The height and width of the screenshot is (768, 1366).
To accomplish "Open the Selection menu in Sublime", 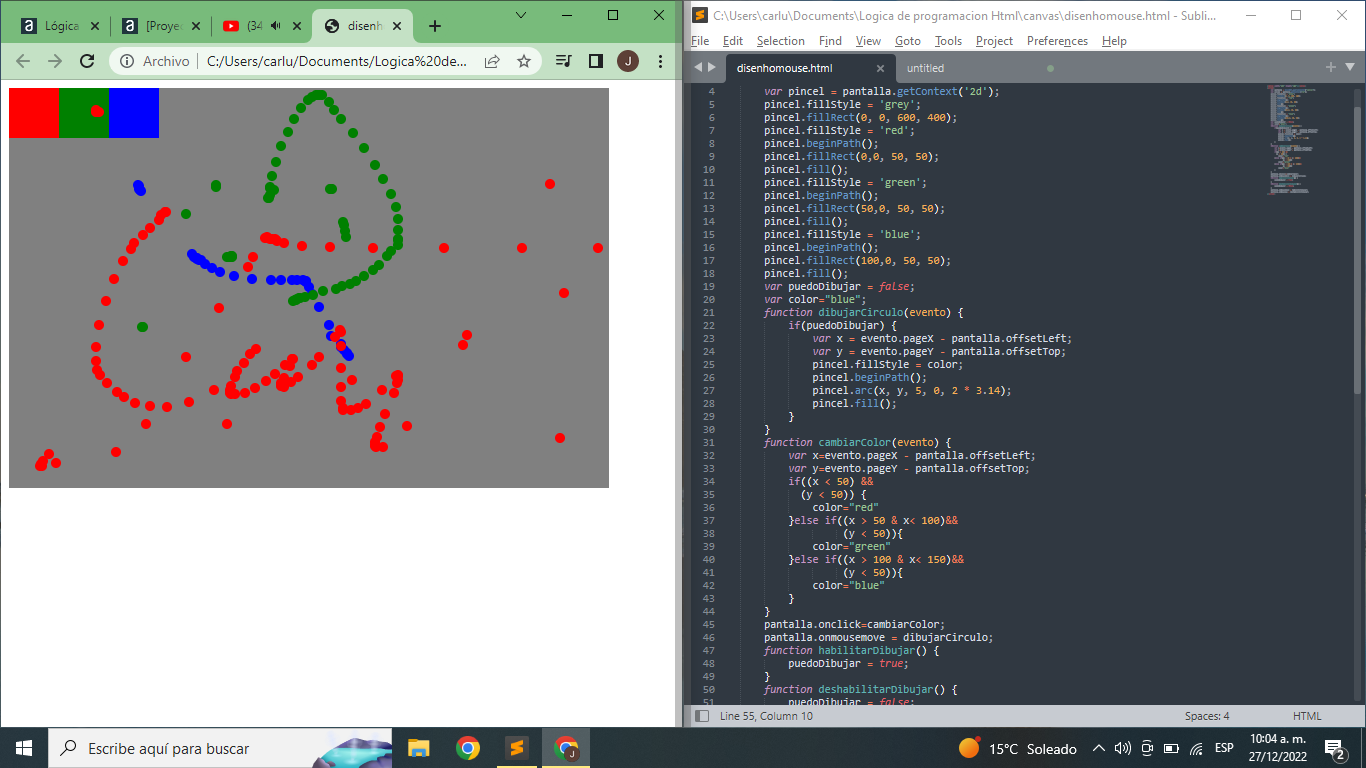I will [x=781, y=41].
